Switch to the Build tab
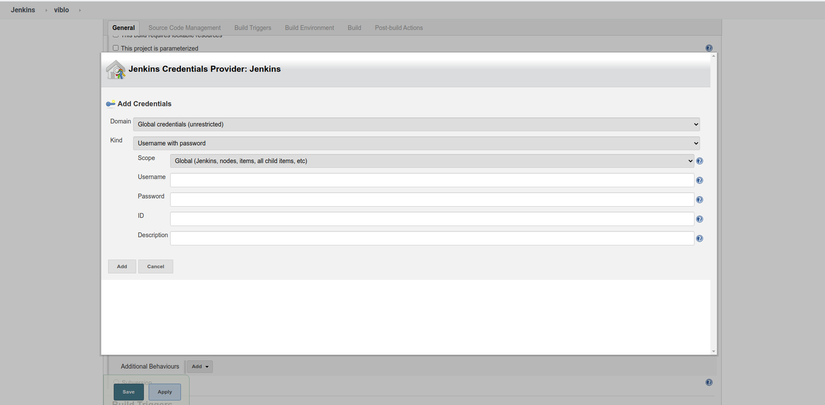The image size is (825, 405). pos(354,28)
